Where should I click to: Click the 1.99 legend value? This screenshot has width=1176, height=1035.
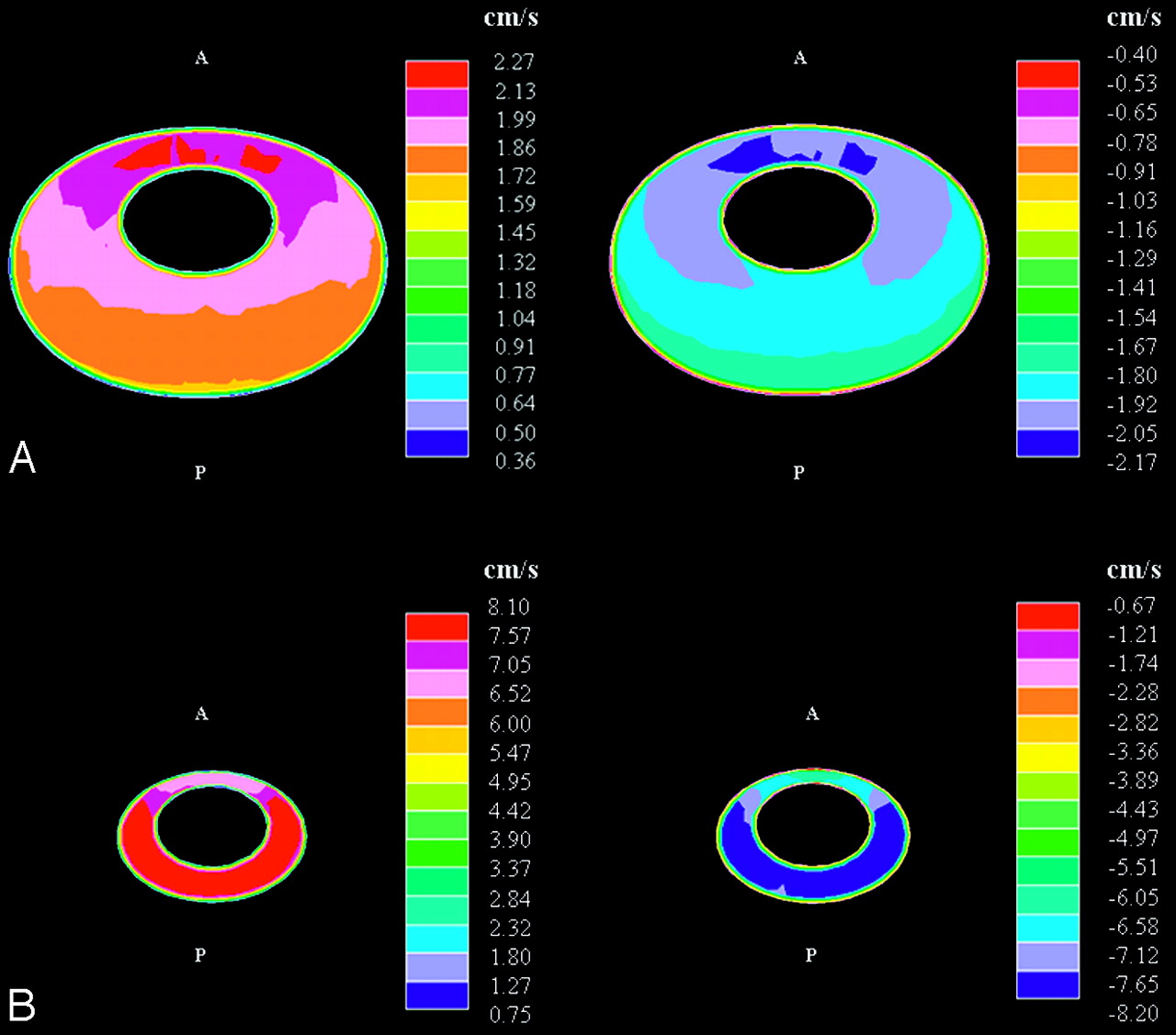pyautogui.click(x=514, y=119)
